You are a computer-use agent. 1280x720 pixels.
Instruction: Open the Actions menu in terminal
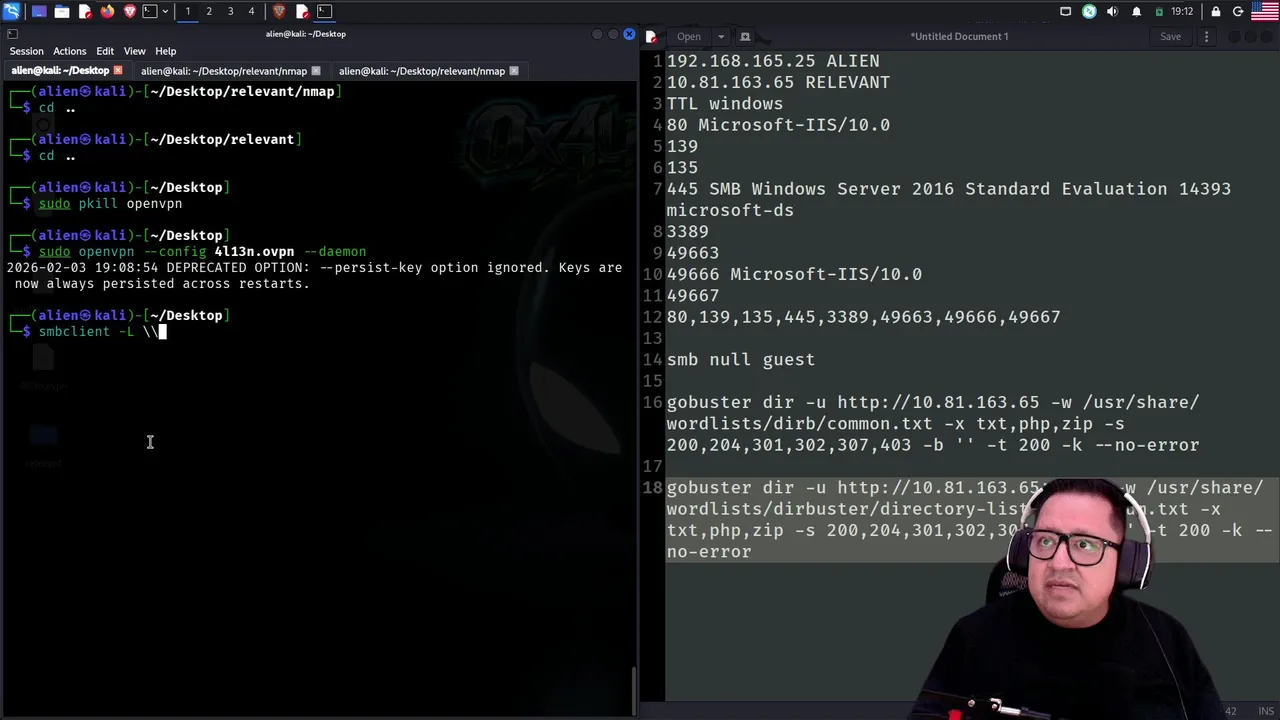[x=69, y=51]
